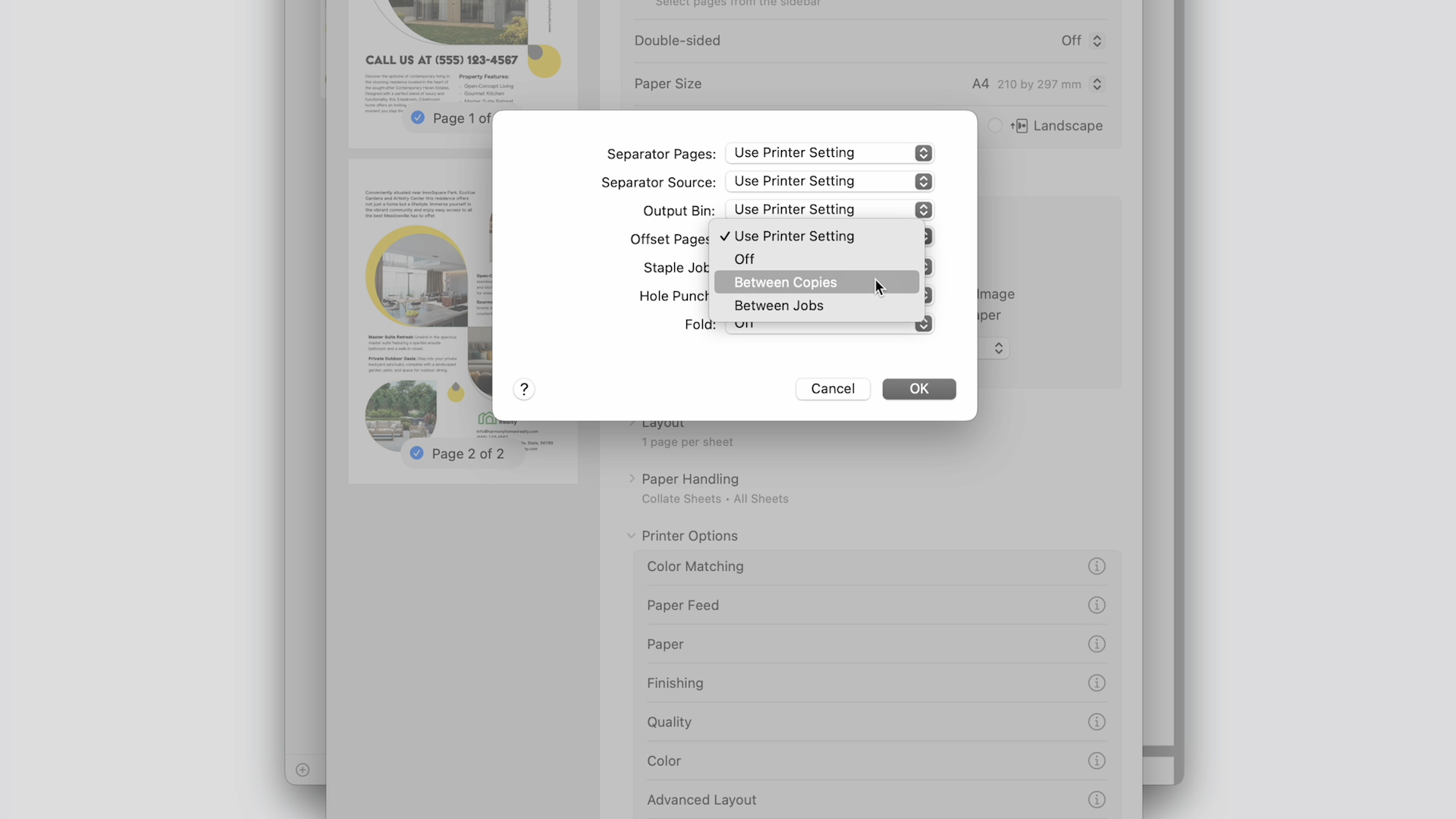Click the help question mark button

(524, 389)
